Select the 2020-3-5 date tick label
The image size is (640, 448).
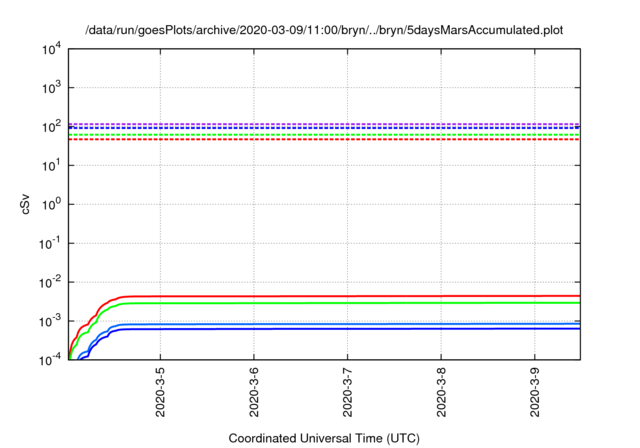160,392
